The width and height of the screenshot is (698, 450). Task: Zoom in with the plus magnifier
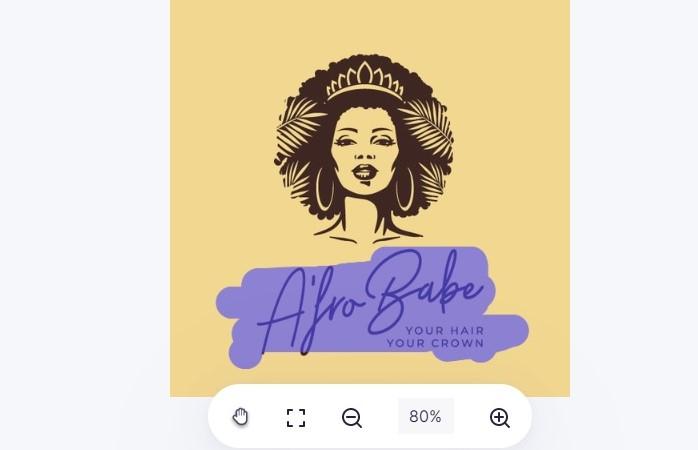499,418
